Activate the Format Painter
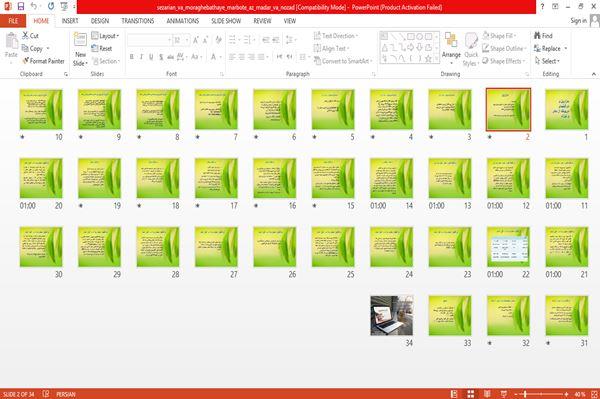600x399 pixels. pos(43,61)
